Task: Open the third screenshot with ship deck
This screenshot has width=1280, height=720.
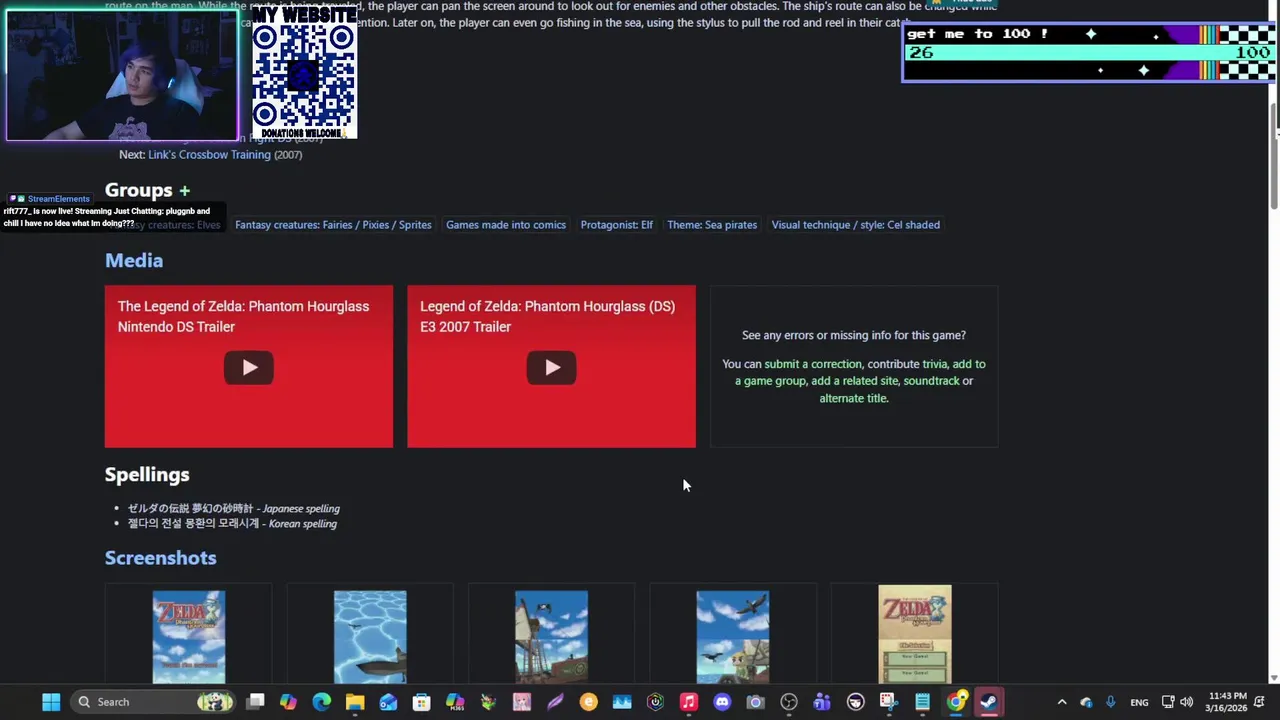Action: tap(551, 637)
